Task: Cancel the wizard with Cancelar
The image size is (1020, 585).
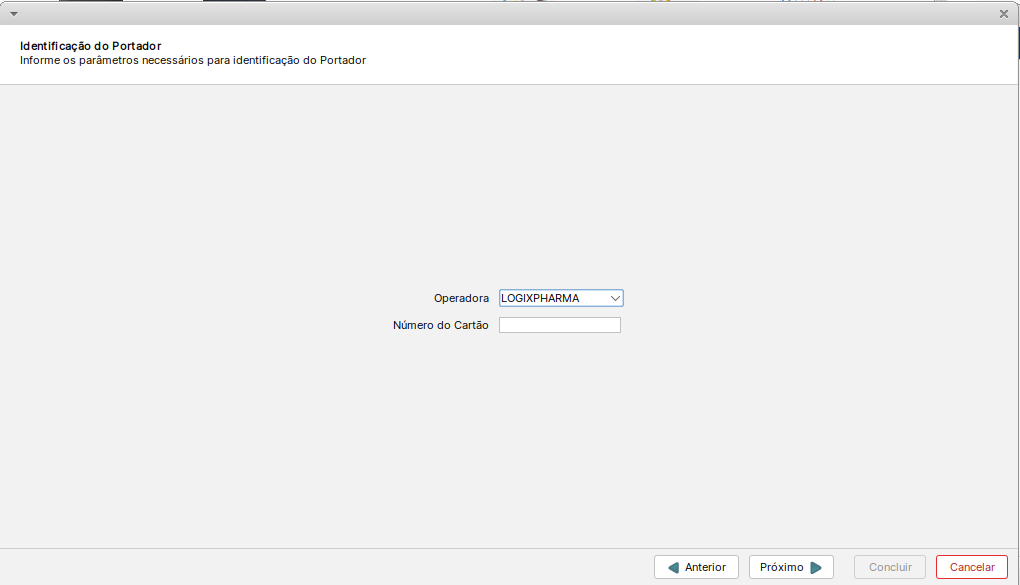Action: [972, 567]
